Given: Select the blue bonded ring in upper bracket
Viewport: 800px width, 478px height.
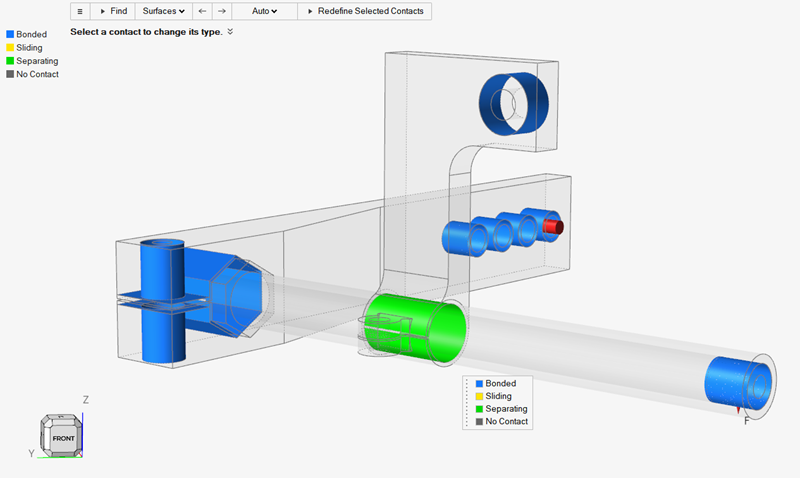Looking at the screenshot, I should click(x=514, y=100).
